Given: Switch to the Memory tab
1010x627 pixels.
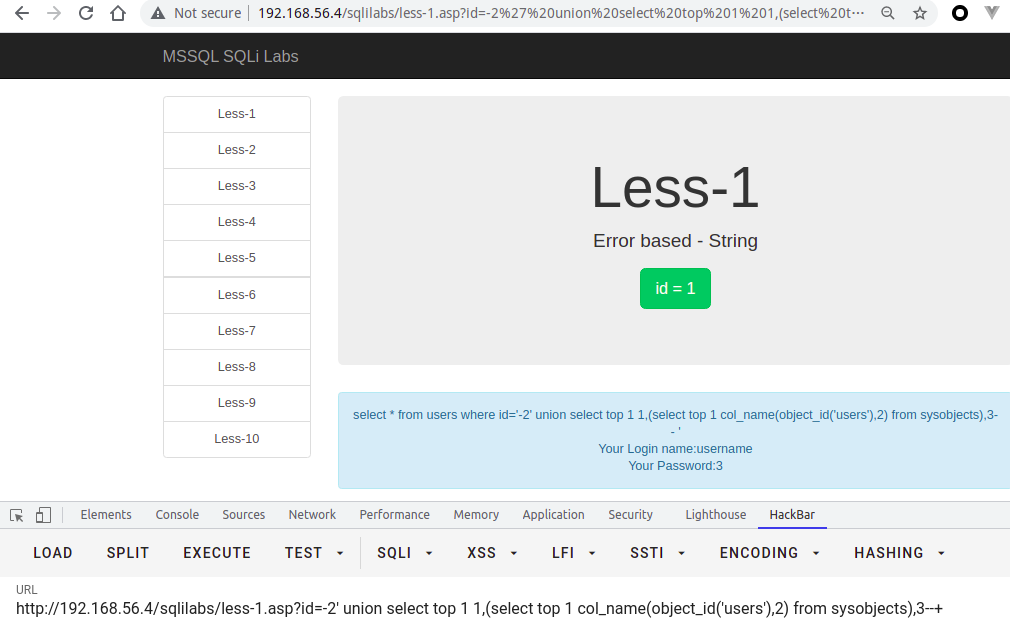Looking at the screenshot, I should [x=476, y=515].
